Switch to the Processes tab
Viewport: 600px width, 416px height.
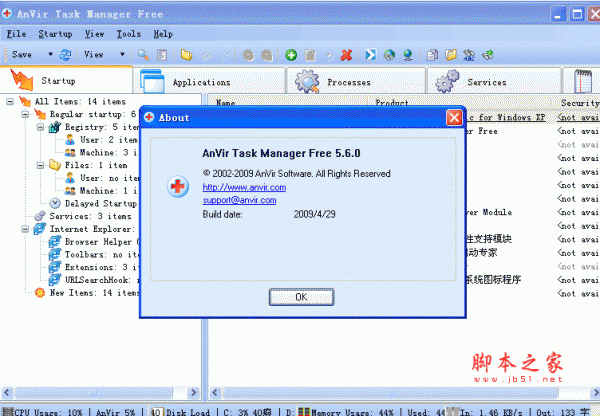point(356,81)
